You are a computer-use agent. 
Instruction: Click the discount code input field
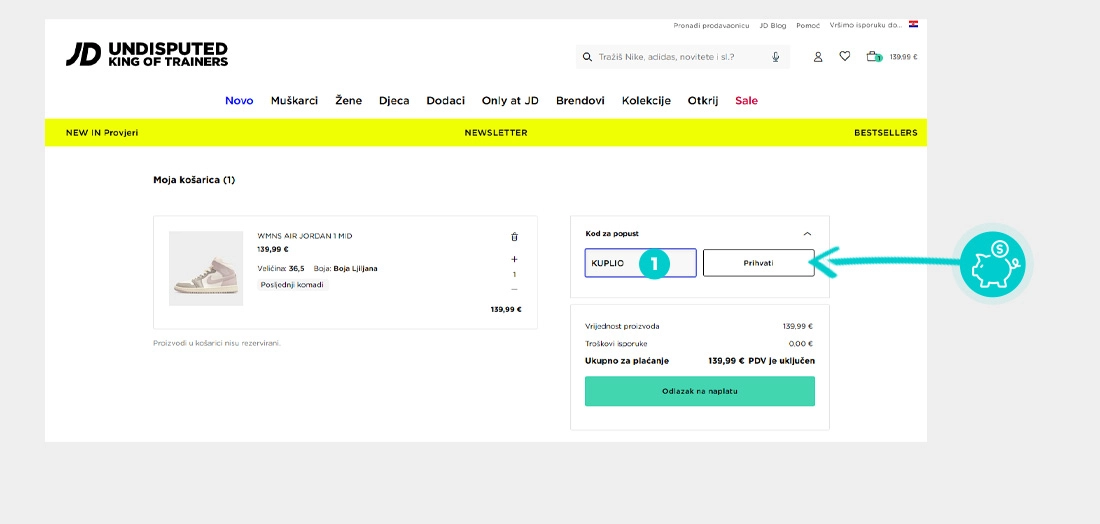click(640, 263)
